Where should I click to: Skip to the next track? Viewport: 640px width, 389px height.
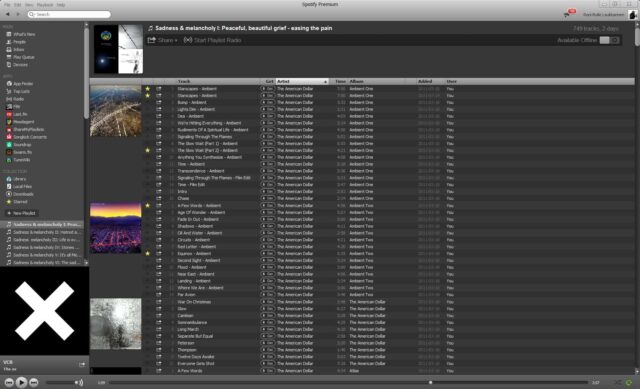tap(34, 382)
